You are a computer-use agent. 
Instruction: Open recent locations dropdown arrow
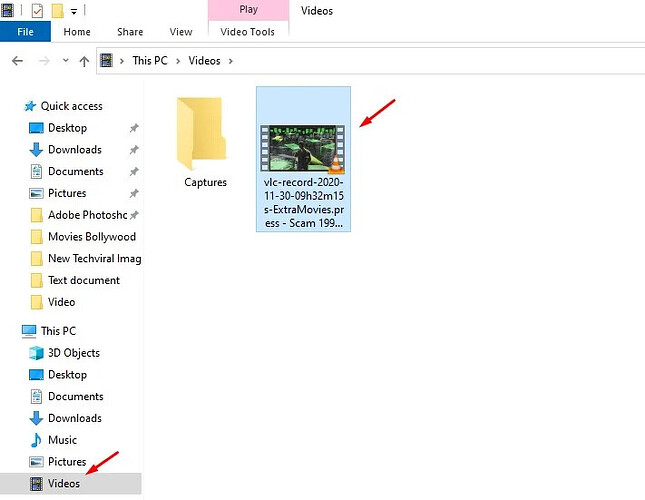click(65, 60)
